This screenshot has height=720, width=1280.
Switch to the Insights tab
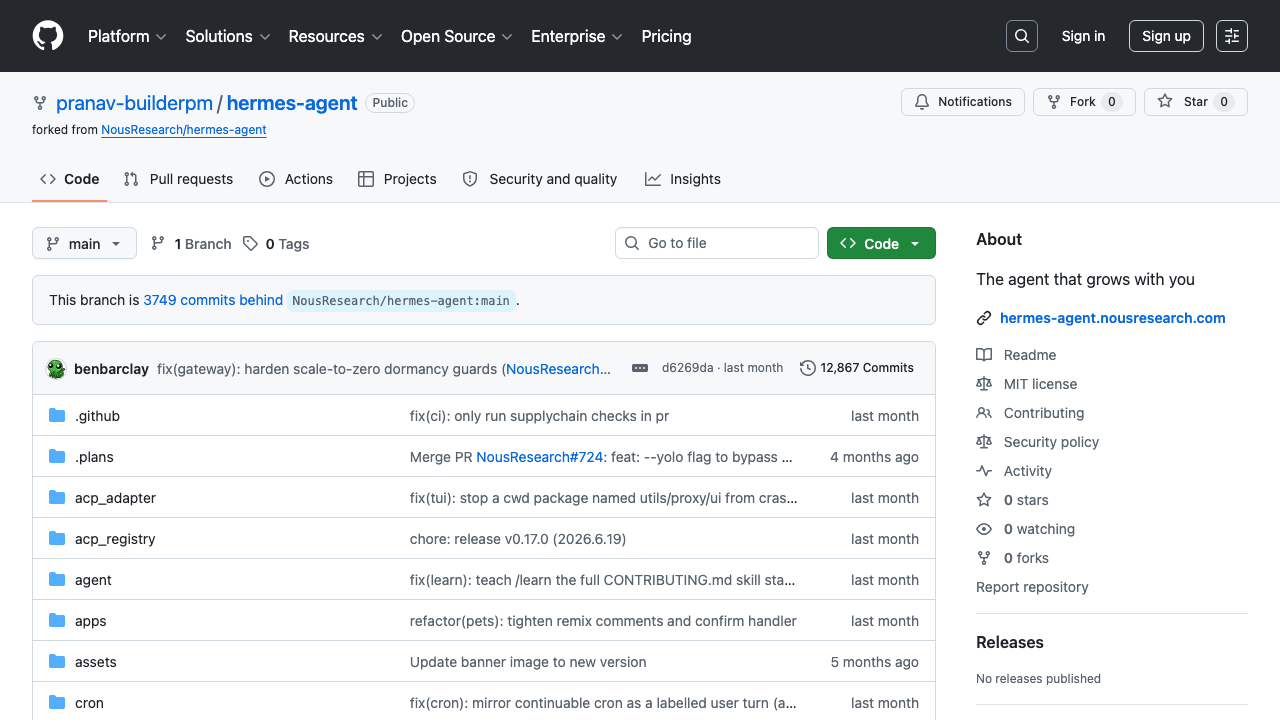coord(683,179)
